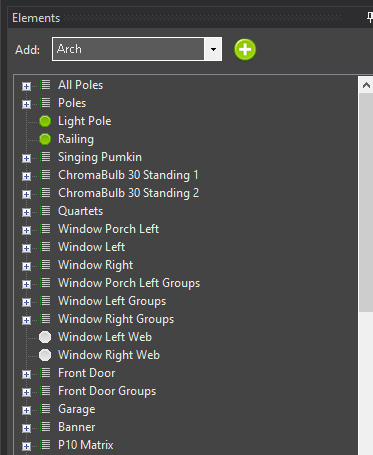This screenshot has width=373, height=455.
Task: Expand Window Porch Left Groups
Action: (26, 284)
